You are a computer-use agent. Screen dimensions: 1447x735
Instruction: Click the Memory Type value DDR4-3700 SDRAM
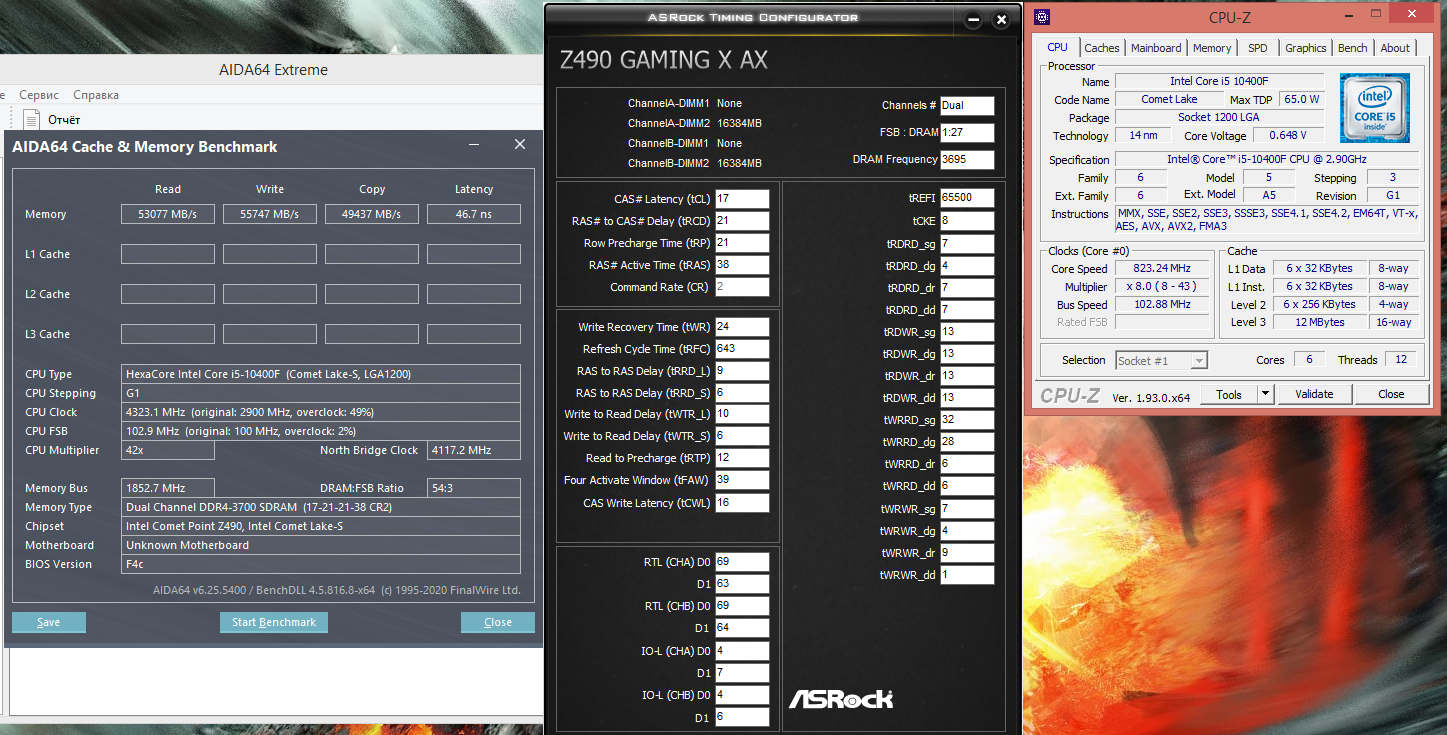coord(321,507)
